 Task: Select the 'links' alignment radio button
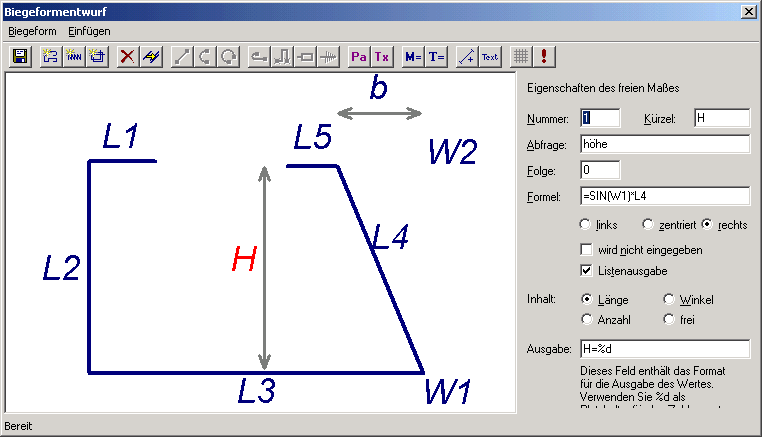(587, 225)
